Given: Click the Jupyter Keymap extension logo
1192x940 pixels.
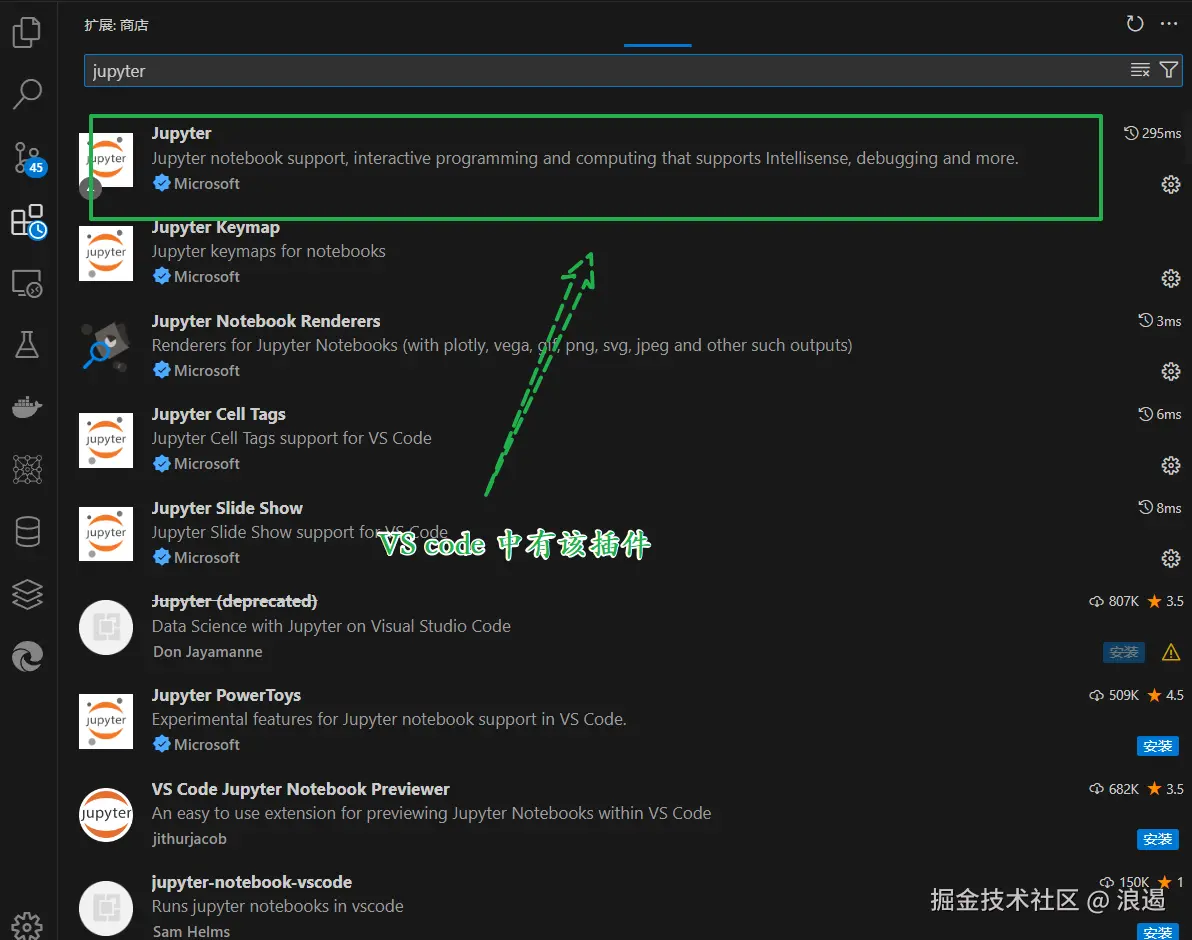Looking at the screenshot, I should pos(106,253).
